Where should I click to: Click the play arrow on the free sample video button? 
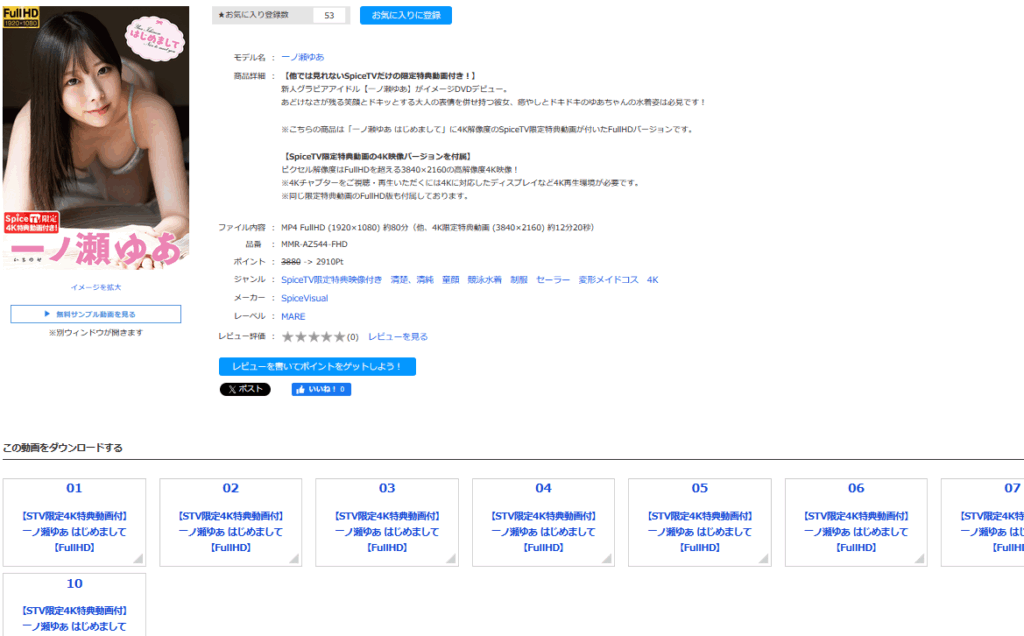(47, 314)
